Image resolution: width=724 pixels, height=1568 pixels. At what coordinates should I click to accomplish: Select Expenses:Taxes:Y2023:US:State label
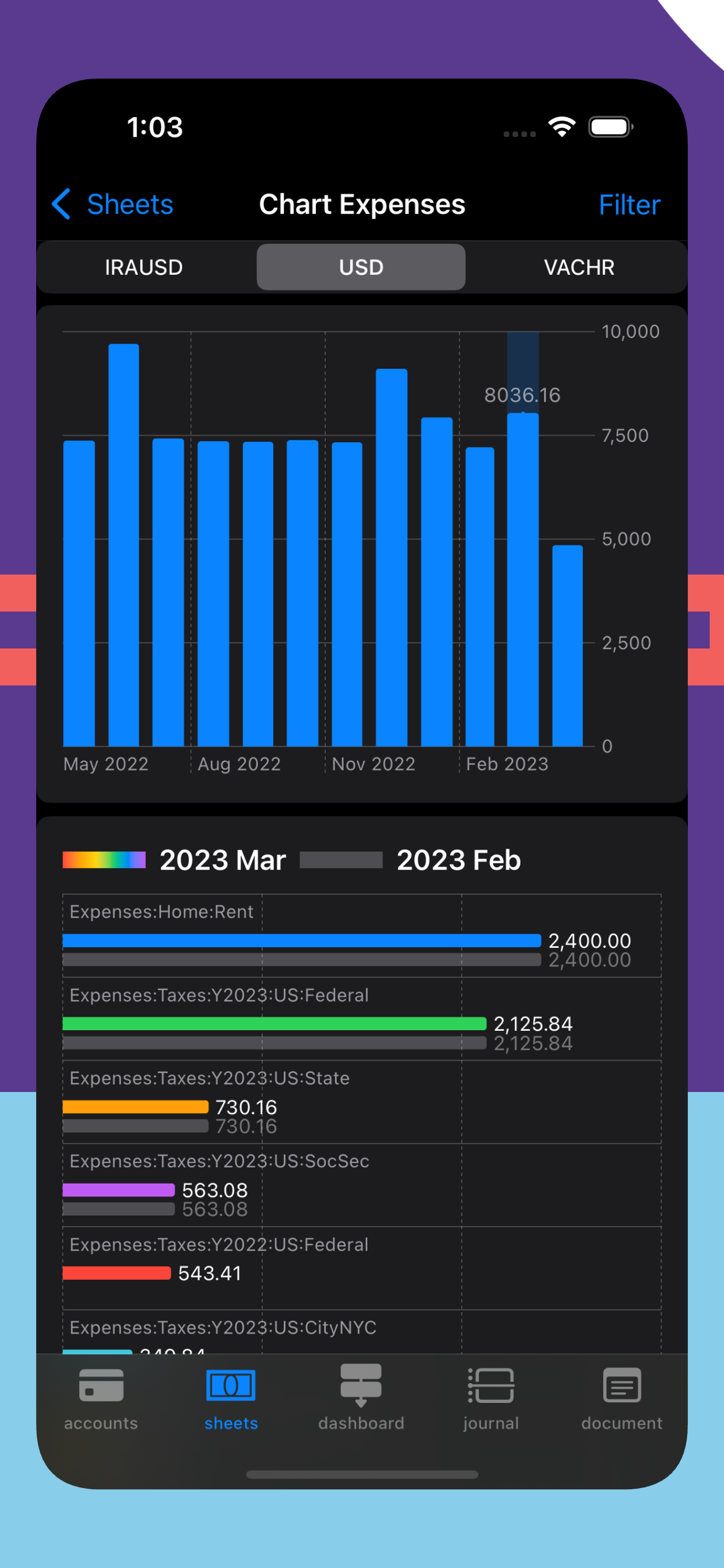pyautogui.click(x=209, y=1078)
